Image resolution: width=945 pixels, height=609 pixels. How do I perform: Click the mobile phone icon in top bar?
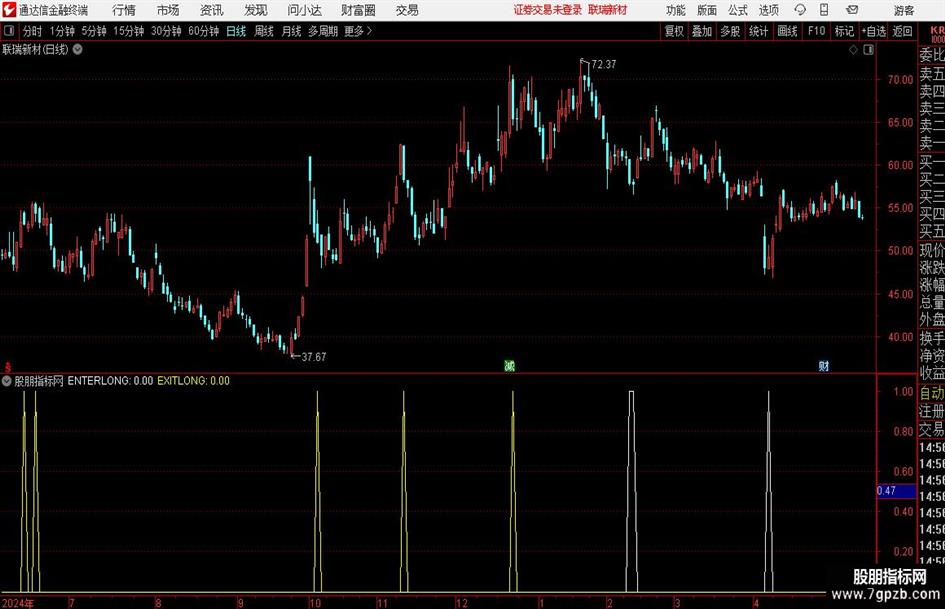[x=824, y=10]
